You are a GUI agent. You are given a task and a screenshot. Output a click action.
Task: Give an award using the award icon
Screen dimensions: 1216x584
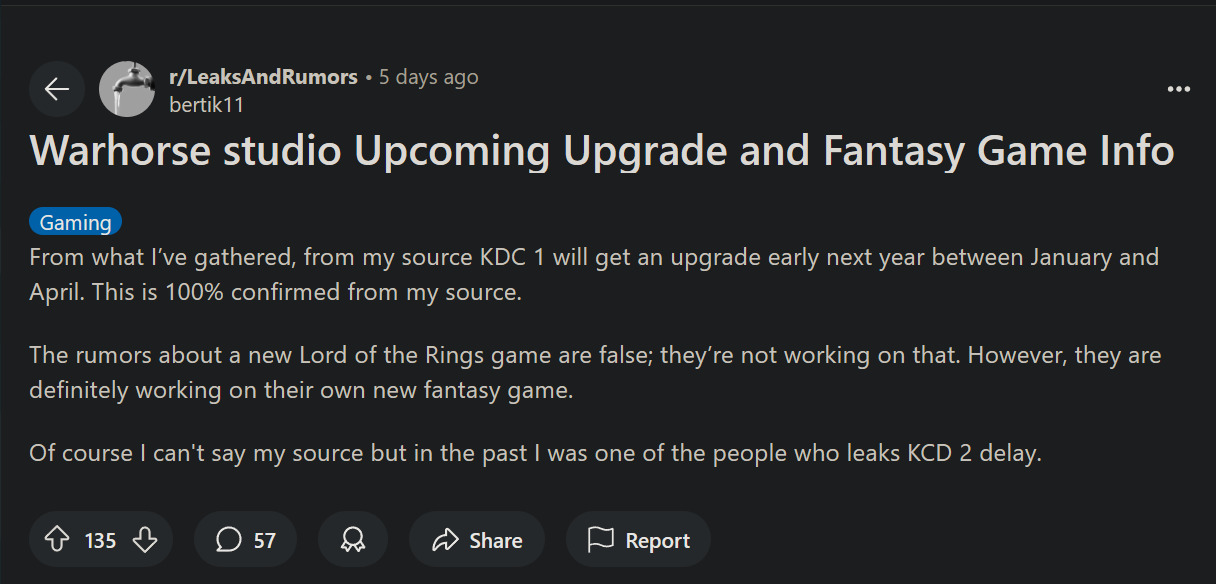(352, 540)
